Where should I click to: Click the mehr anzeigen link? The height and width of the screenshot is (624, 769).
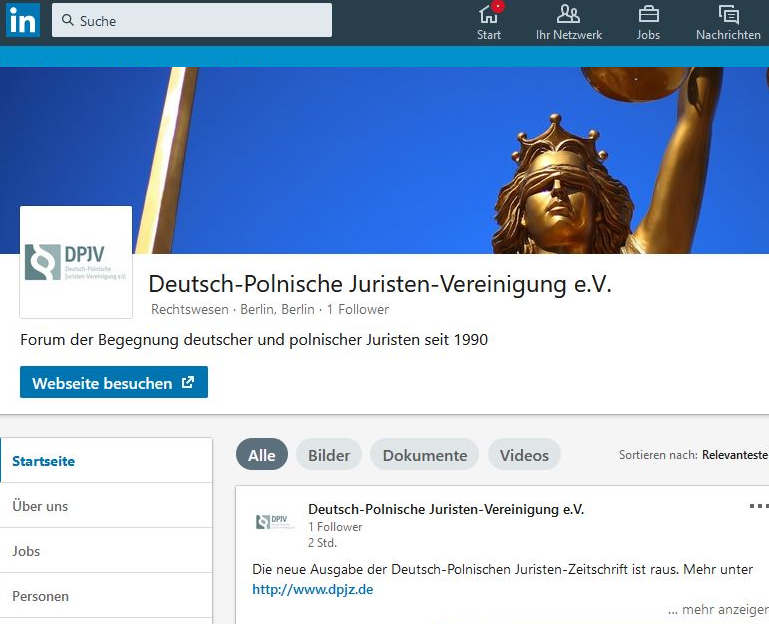coord(718,610)
